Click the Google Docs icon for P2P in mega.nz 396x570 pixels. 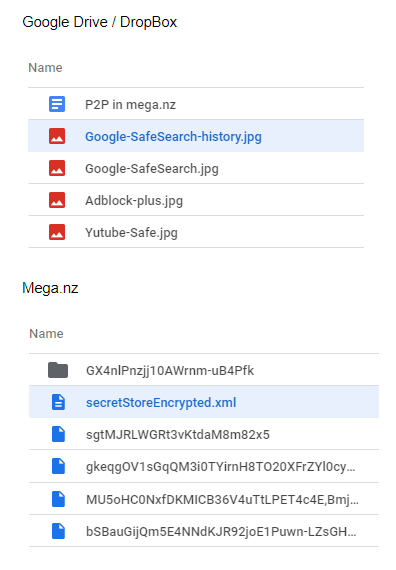(57, 104)
